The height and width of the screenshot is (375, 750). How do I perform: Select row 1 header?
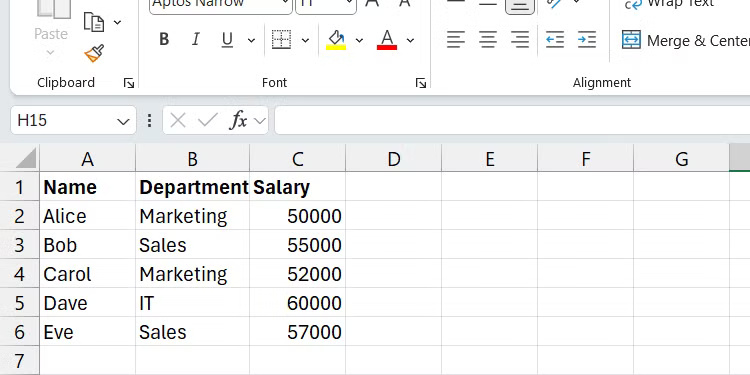[19, 187]
